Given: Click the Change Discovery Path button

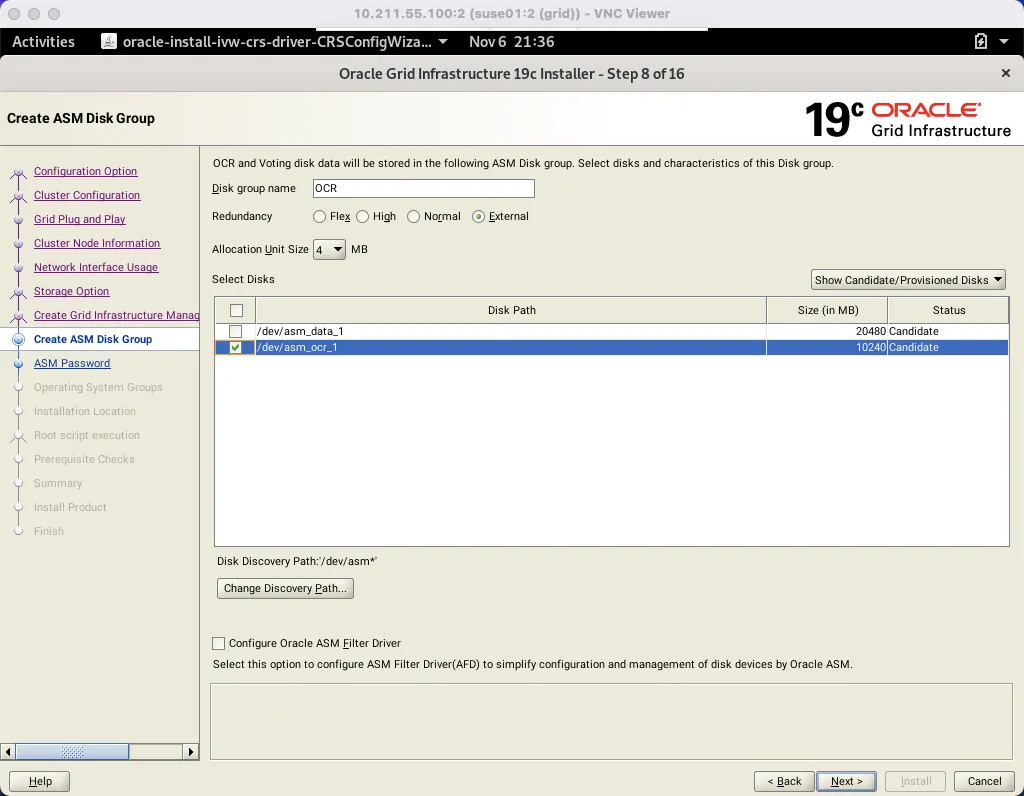Looking at the screenshot, I should pyautogui.click(x=285, y=588).
